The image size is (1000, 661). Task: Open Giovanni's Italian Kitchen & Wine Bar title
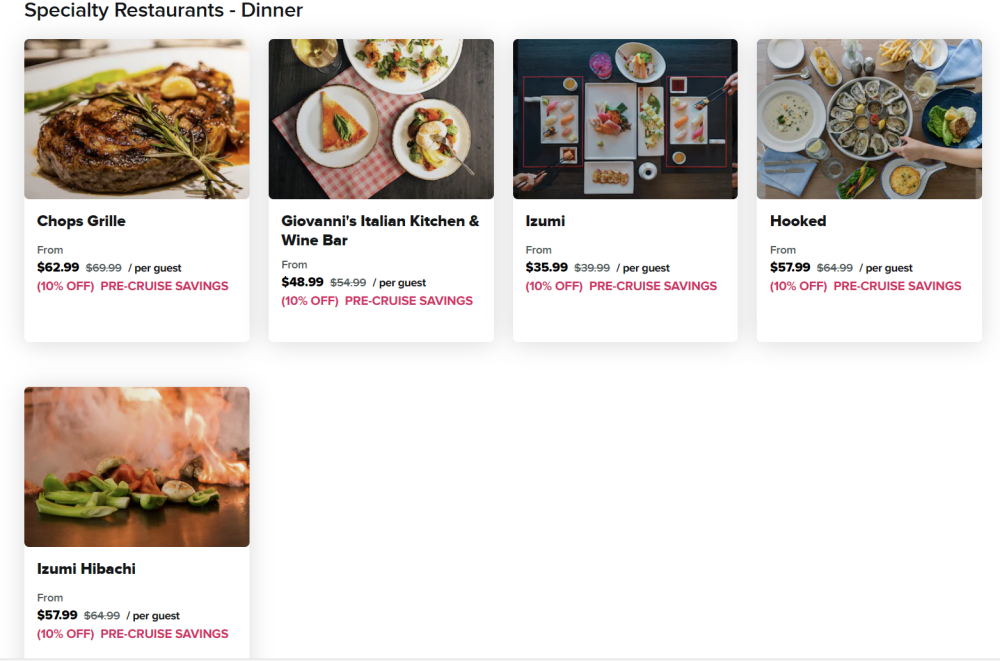pos(380,230)
